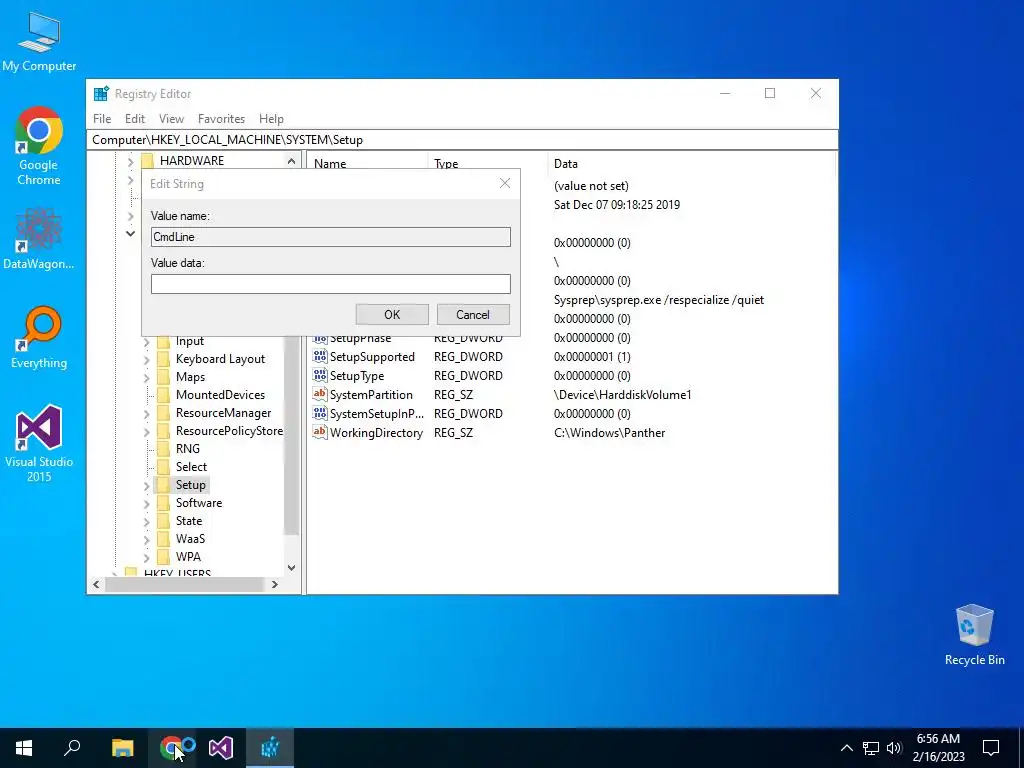Select the HARDWARE tree key
This screenshot has width=1024, height=768.
pos(191,161)
